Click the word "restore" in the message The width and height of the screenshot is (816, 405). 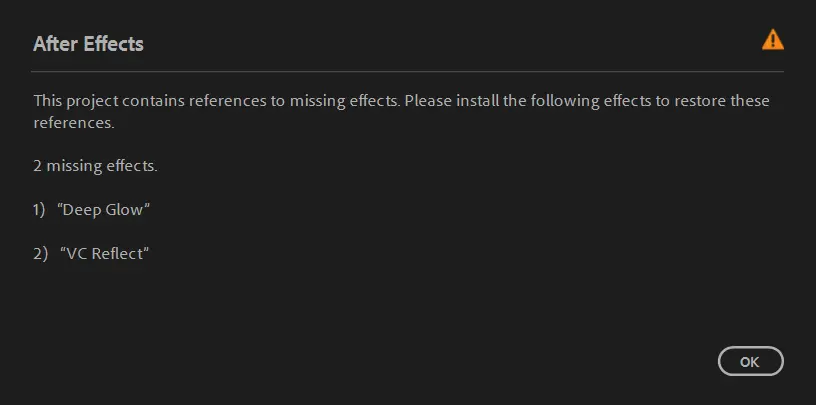[700, 102]
